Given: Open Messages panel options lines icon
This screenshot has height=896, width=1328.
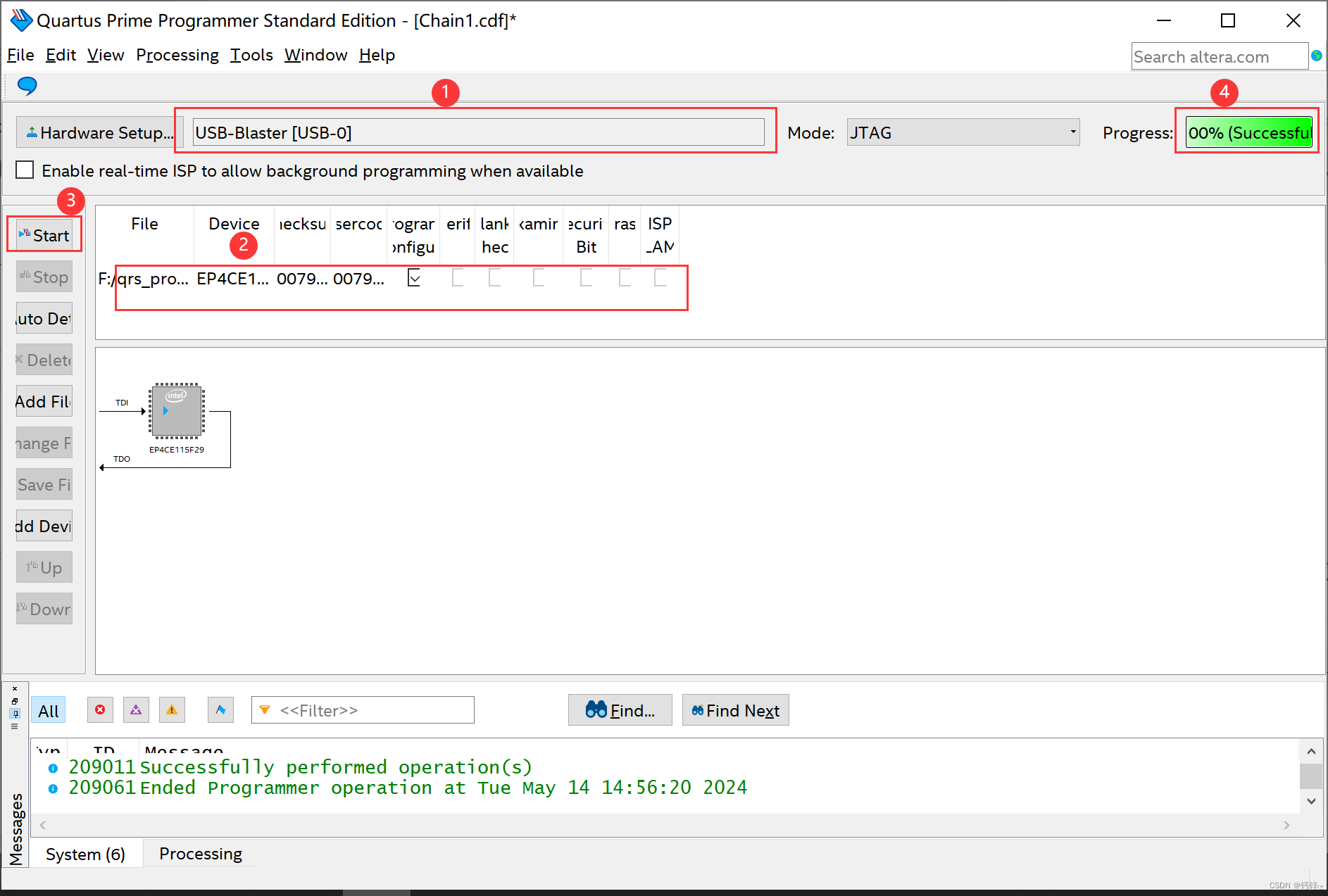Looking at the screenshot, I should [15, 726].
